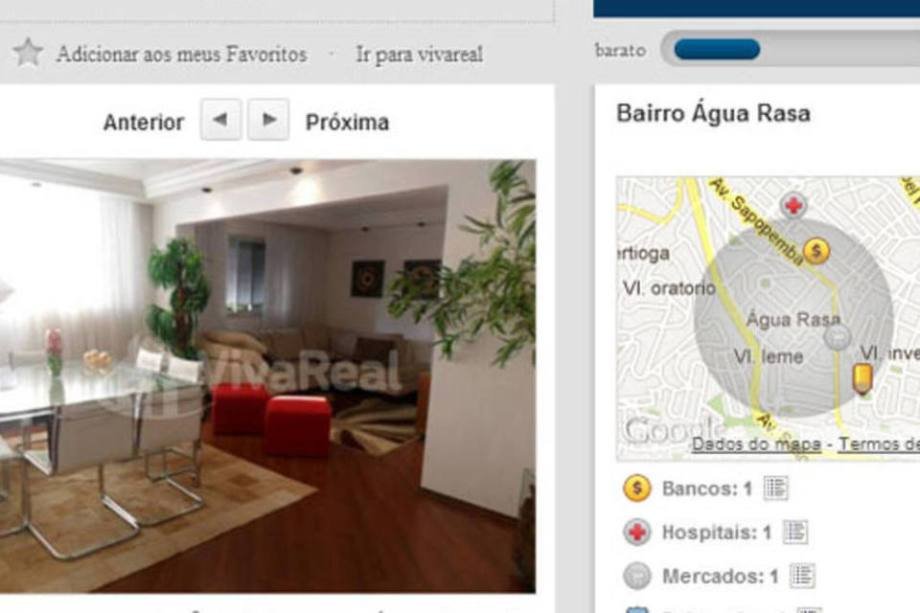This screenshot has height=613, width=920.
Task: Click the Mercados grey legend icon
Action: coord(637,576)
